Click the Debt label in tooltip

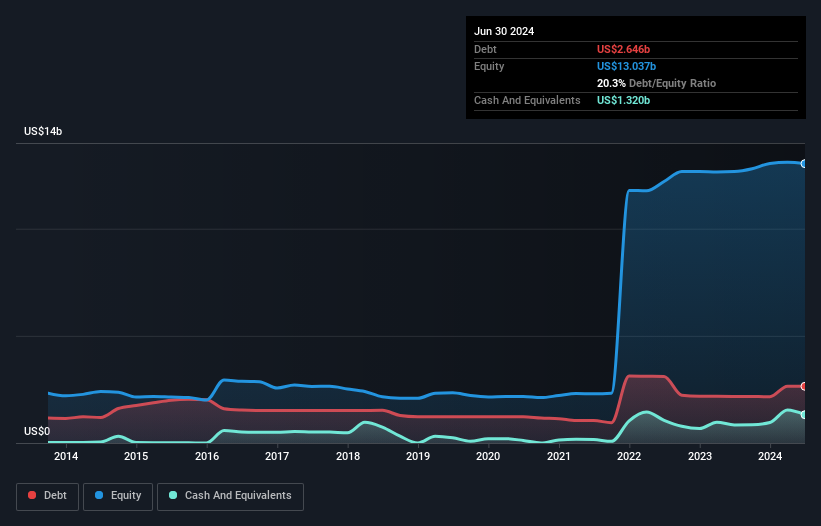click(x=485, y=49)
